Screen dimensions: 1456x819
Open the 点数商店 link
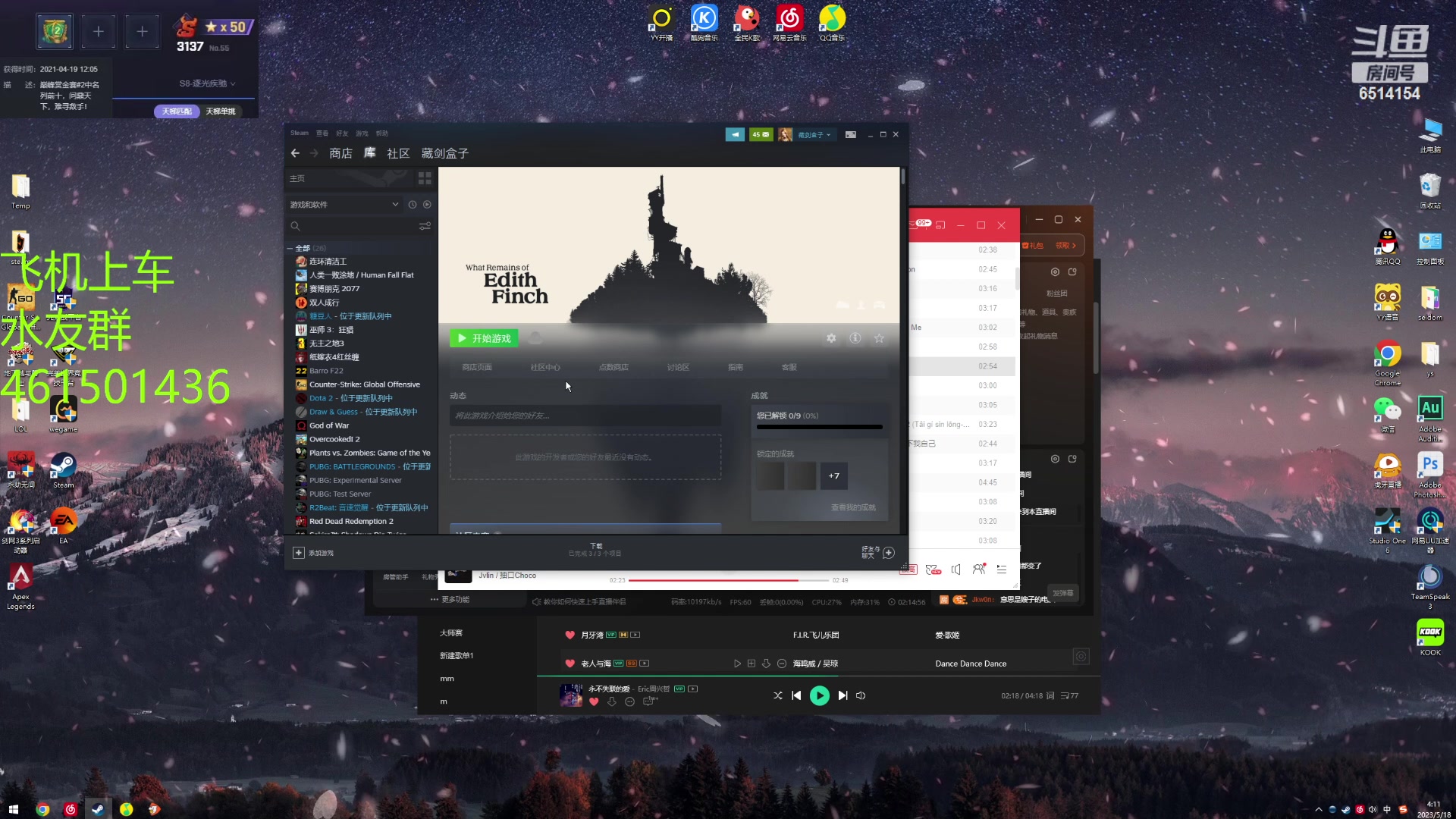(613, 367)
